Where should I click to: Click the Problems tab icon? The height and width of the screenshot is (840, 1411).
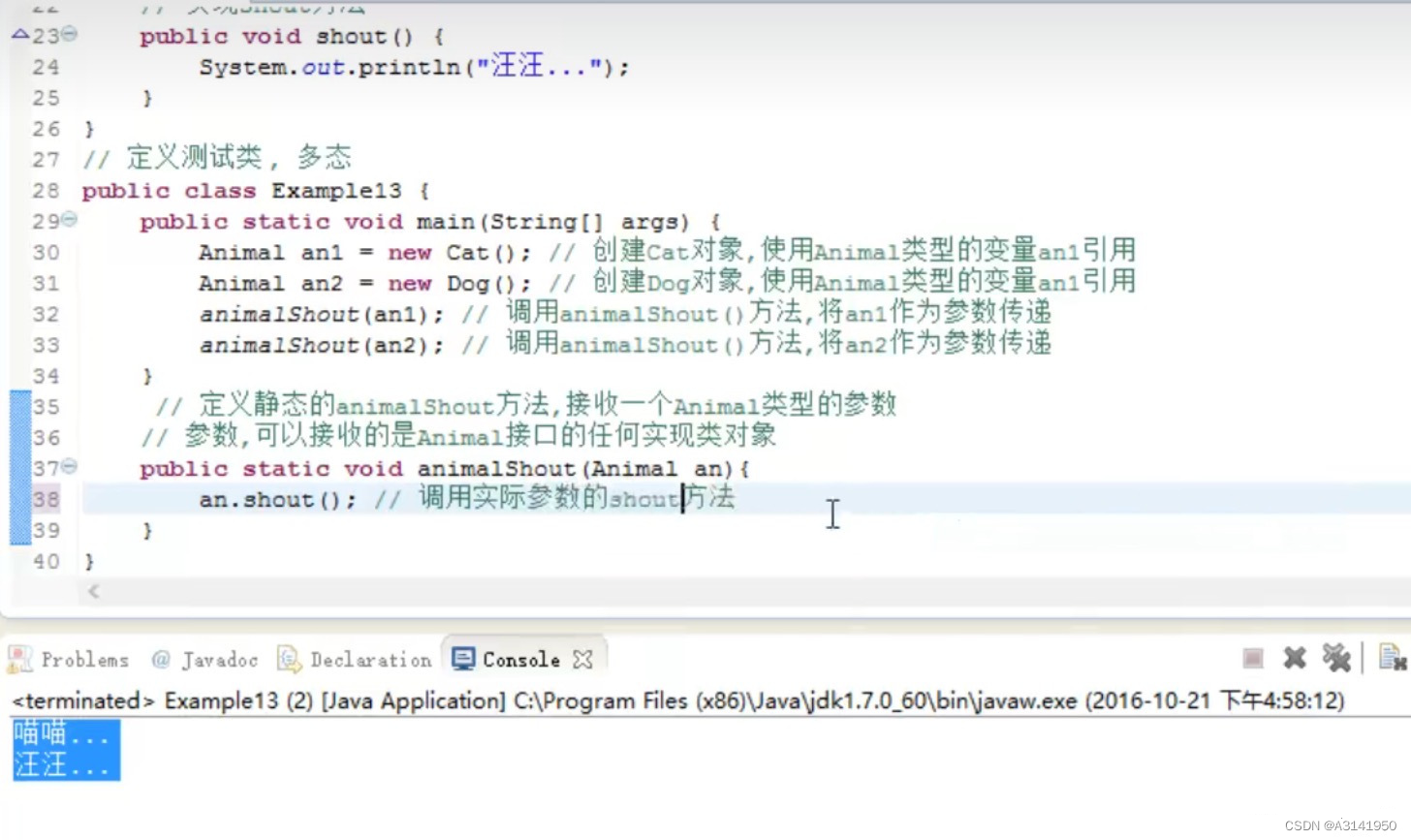click(x=19, y=660)
